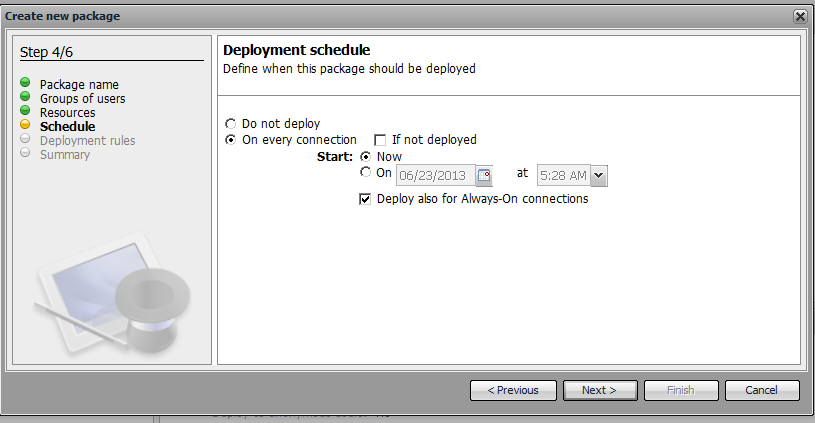Click the gray Summary step bullet

pyautogui.click(x=25, y=154)
